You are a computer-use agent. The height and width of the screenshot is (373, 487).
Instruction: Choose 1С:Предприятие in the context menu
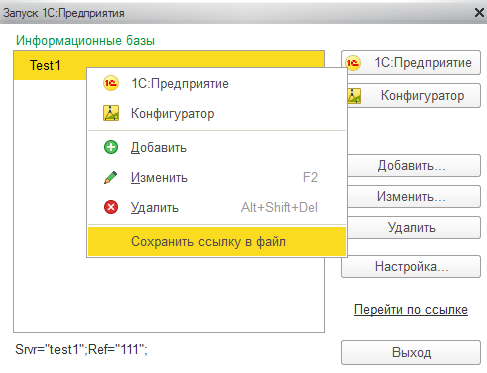tap(217, 83)
